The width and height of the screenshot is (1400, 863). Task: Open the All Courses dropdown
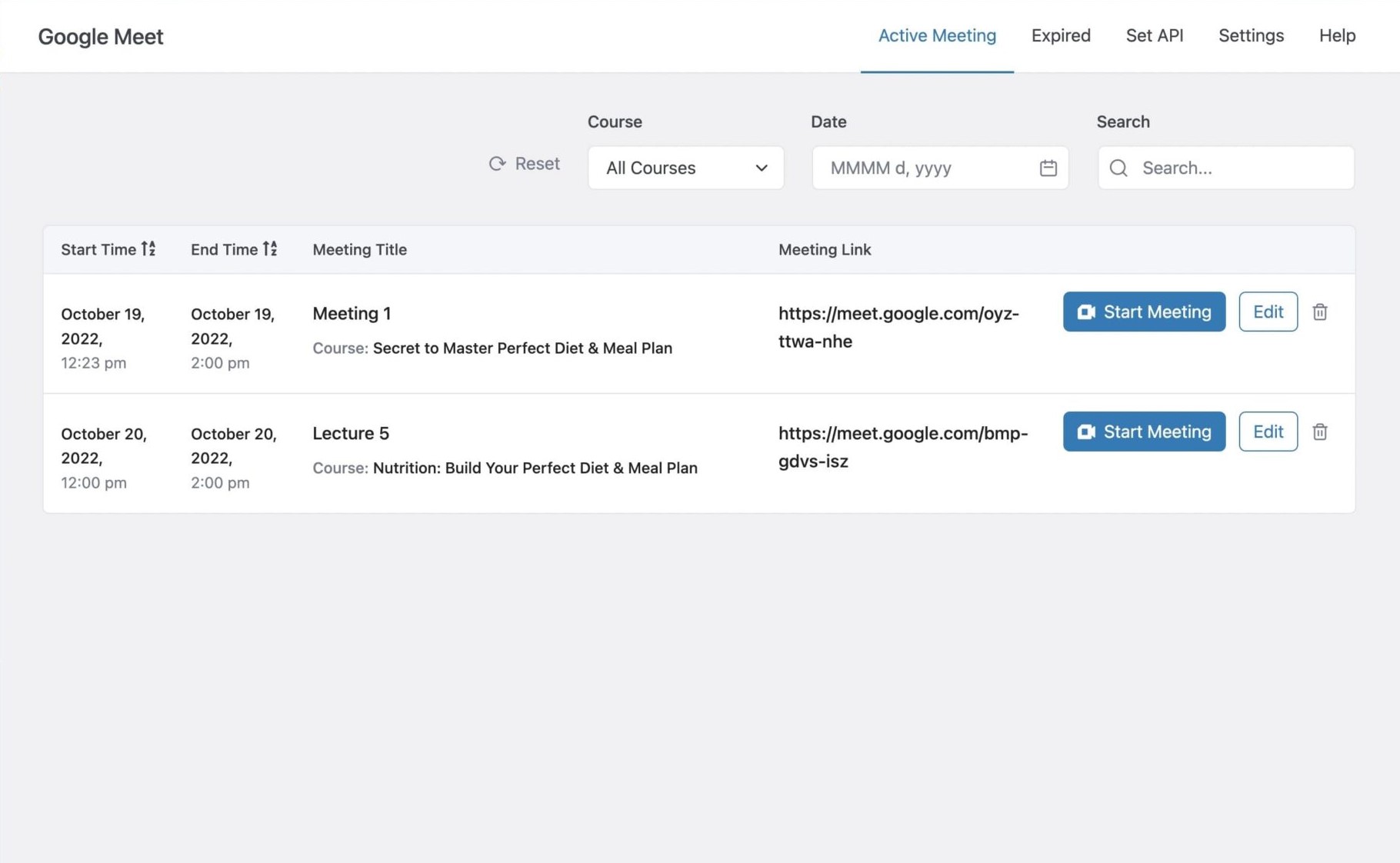[685, 168]
